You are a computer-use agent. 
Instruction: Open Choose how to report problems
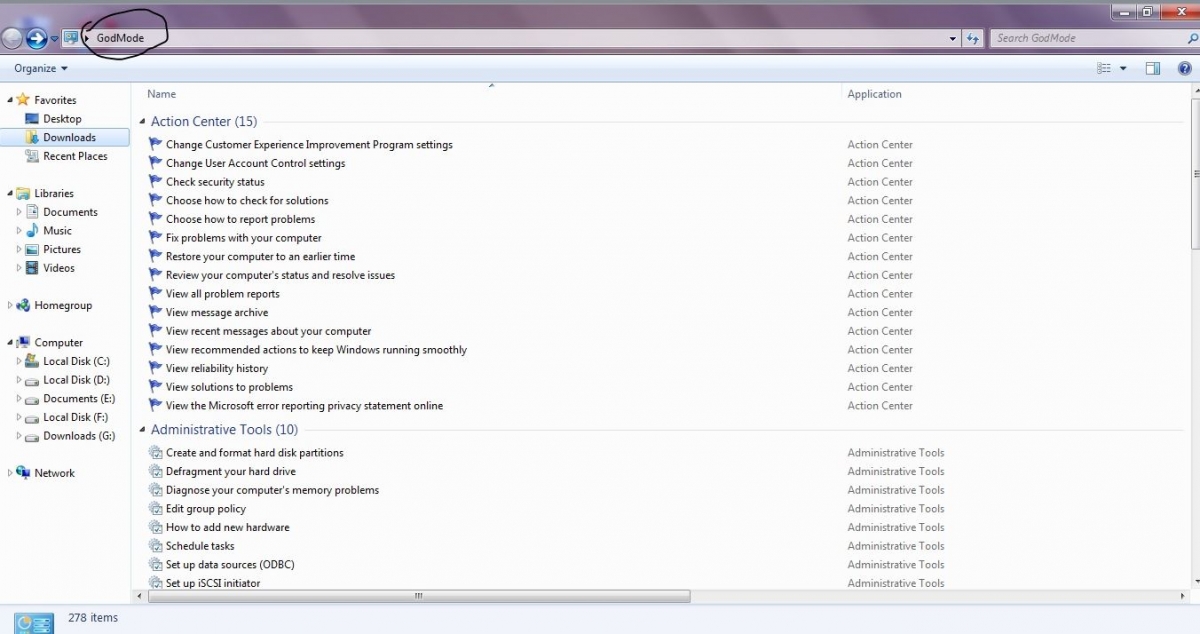pyautogui.click(x=240, y=219)
